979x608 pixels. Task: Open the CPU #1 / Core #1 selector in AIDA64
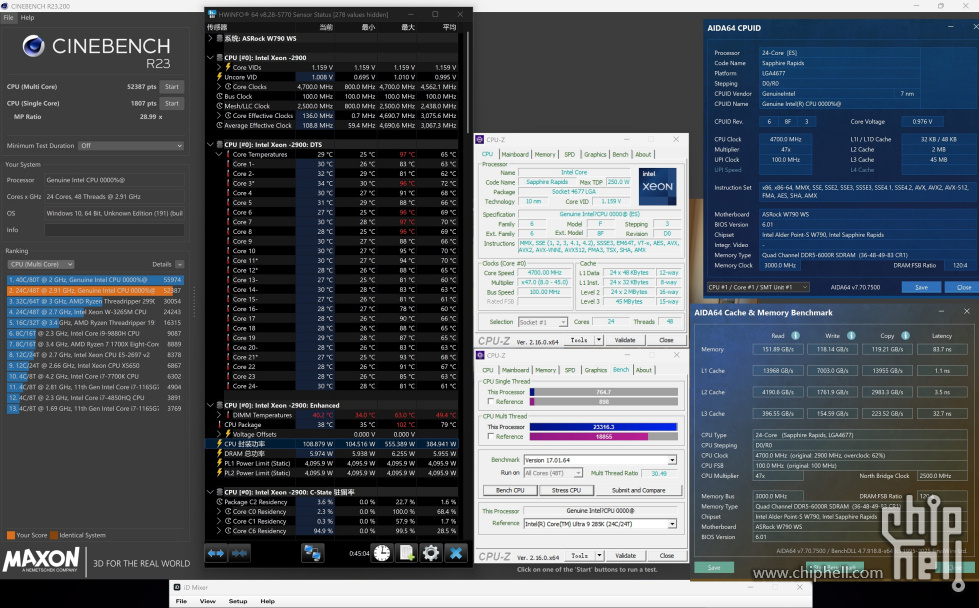coord(758,287)
